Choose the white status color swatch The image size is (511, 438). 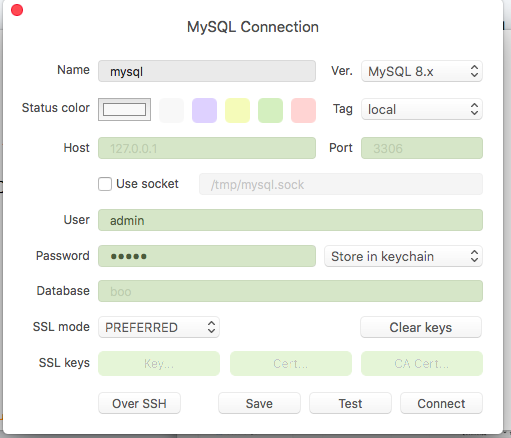[x=171, y=110]
